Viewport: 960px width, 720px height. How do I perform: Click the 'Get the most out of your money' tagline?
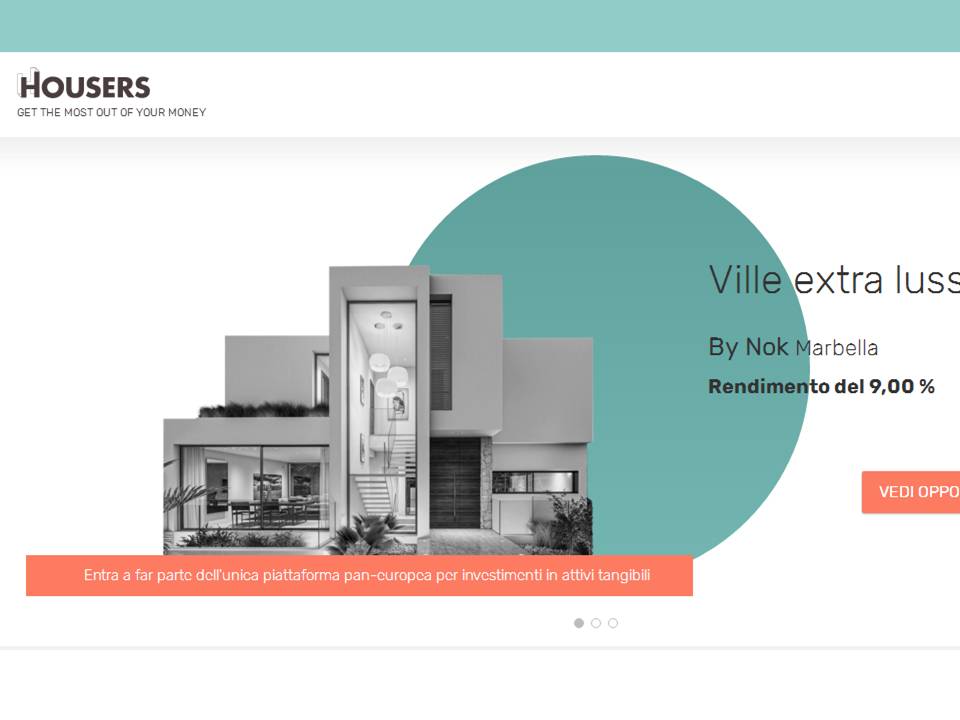point(111,113)
